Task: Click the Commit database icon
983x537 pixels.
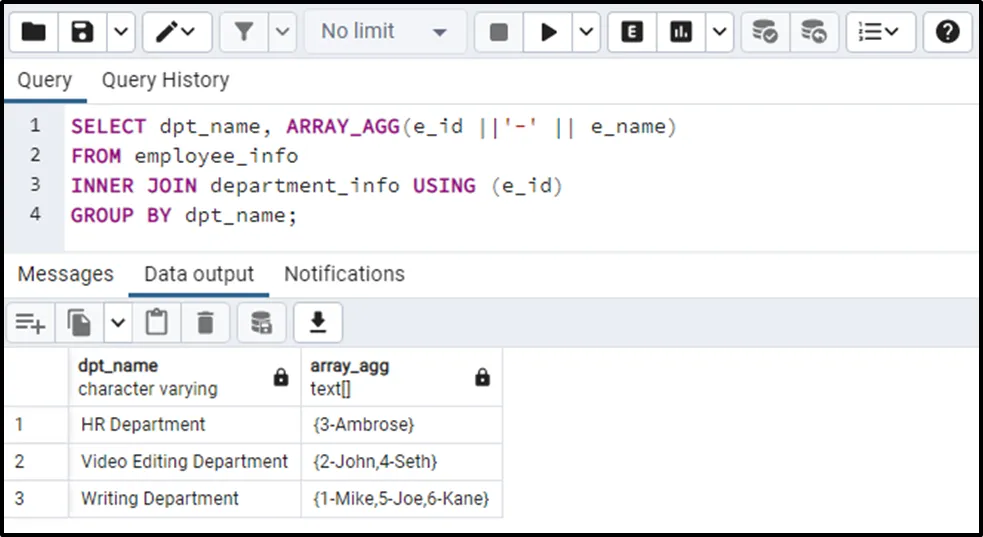Action: (765, 32)
